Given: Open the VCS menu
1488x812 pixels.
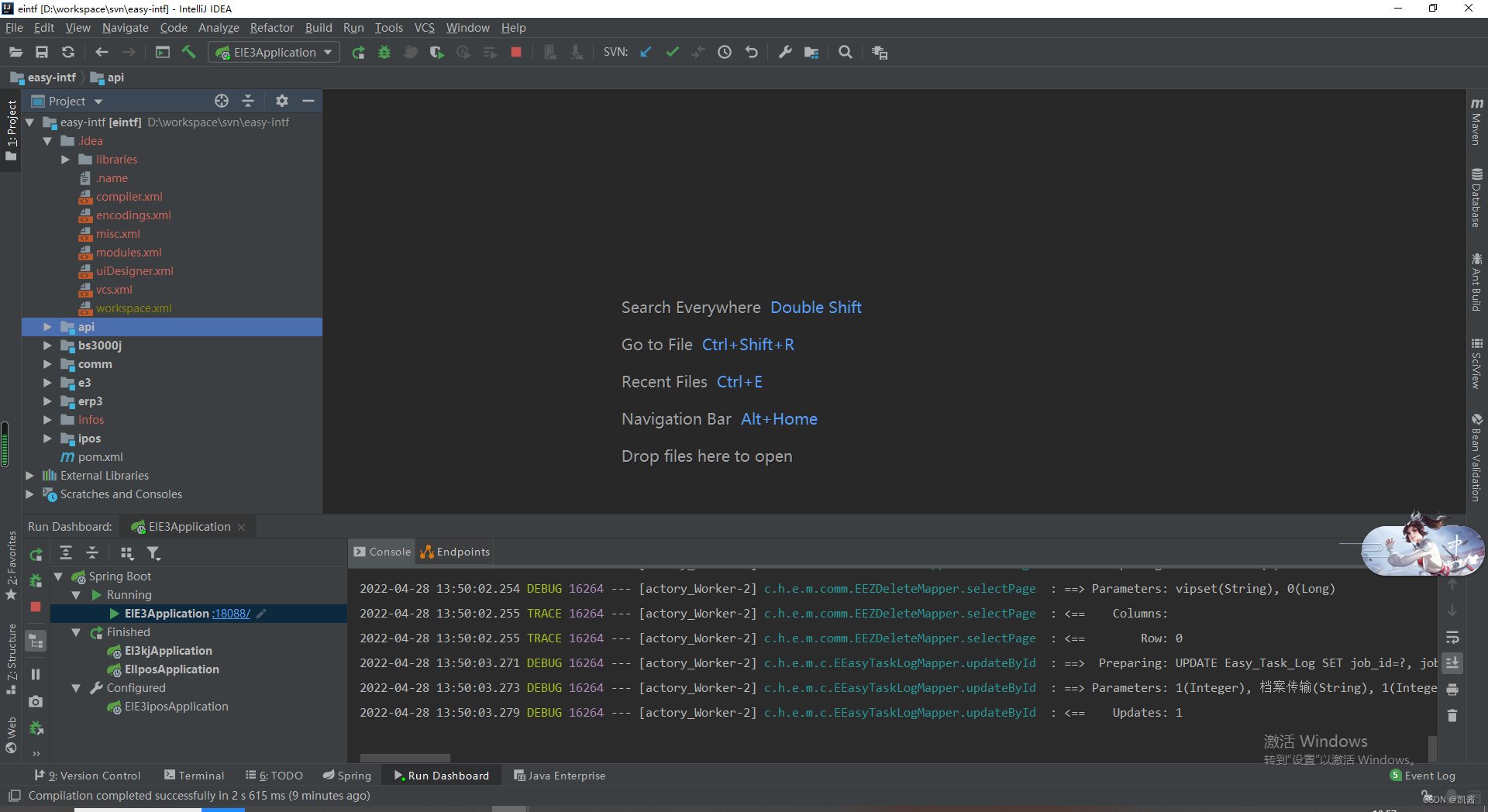Looking at the screenshot, I should [x=424, y=27].
